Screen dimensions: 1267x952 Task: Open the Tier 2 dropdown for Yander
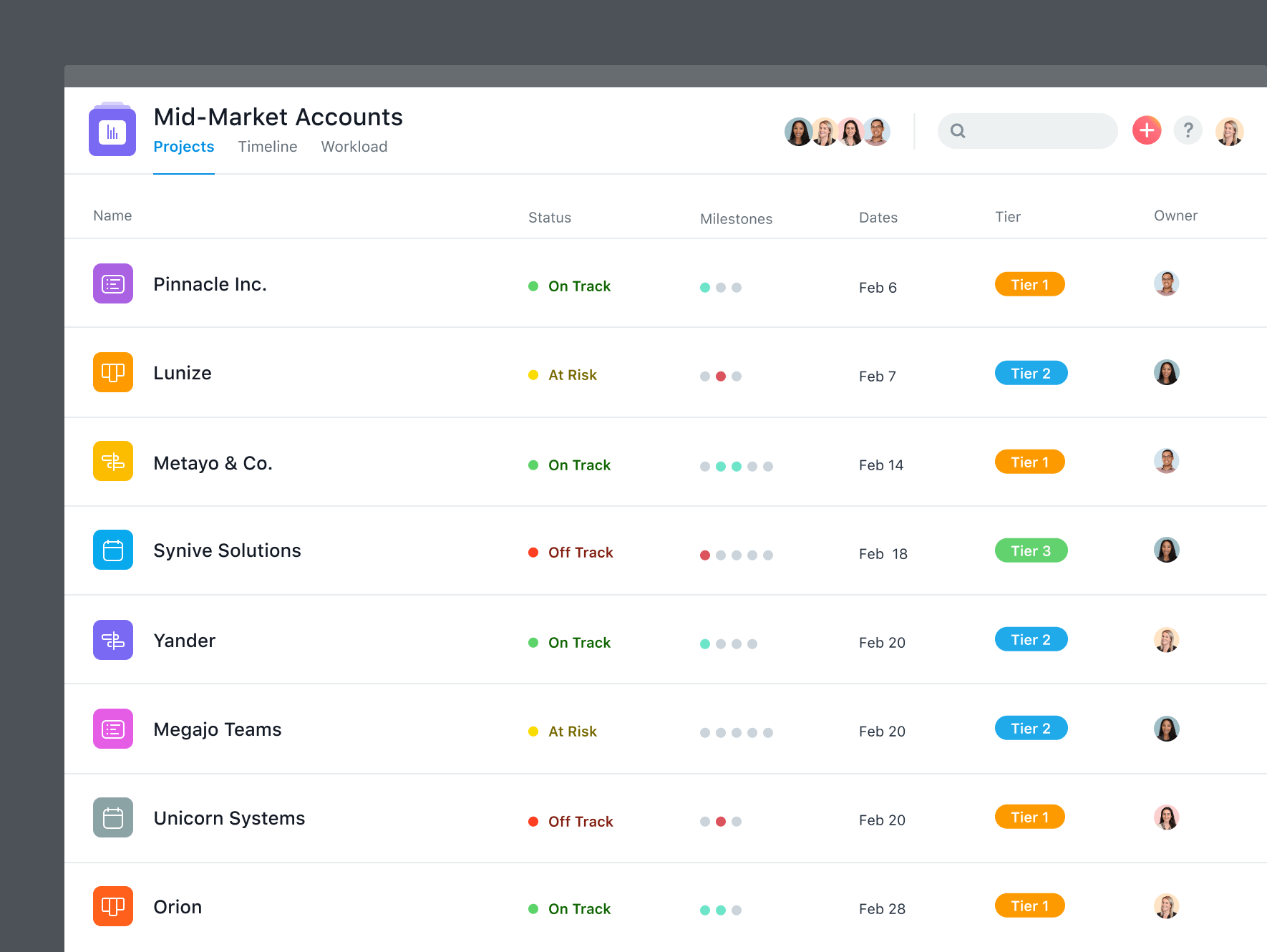pyautogui.click(x=1031, y=638)
